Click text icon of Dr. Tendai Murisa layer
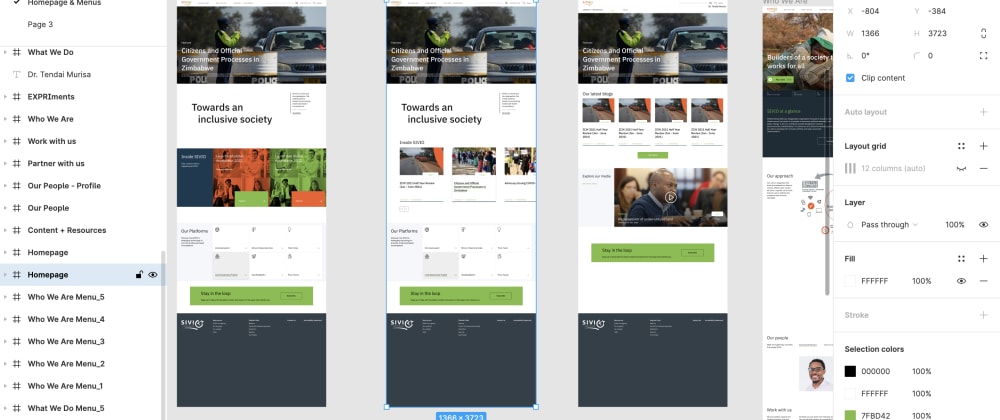The image size is (1000, 420). tap(17, 75)
